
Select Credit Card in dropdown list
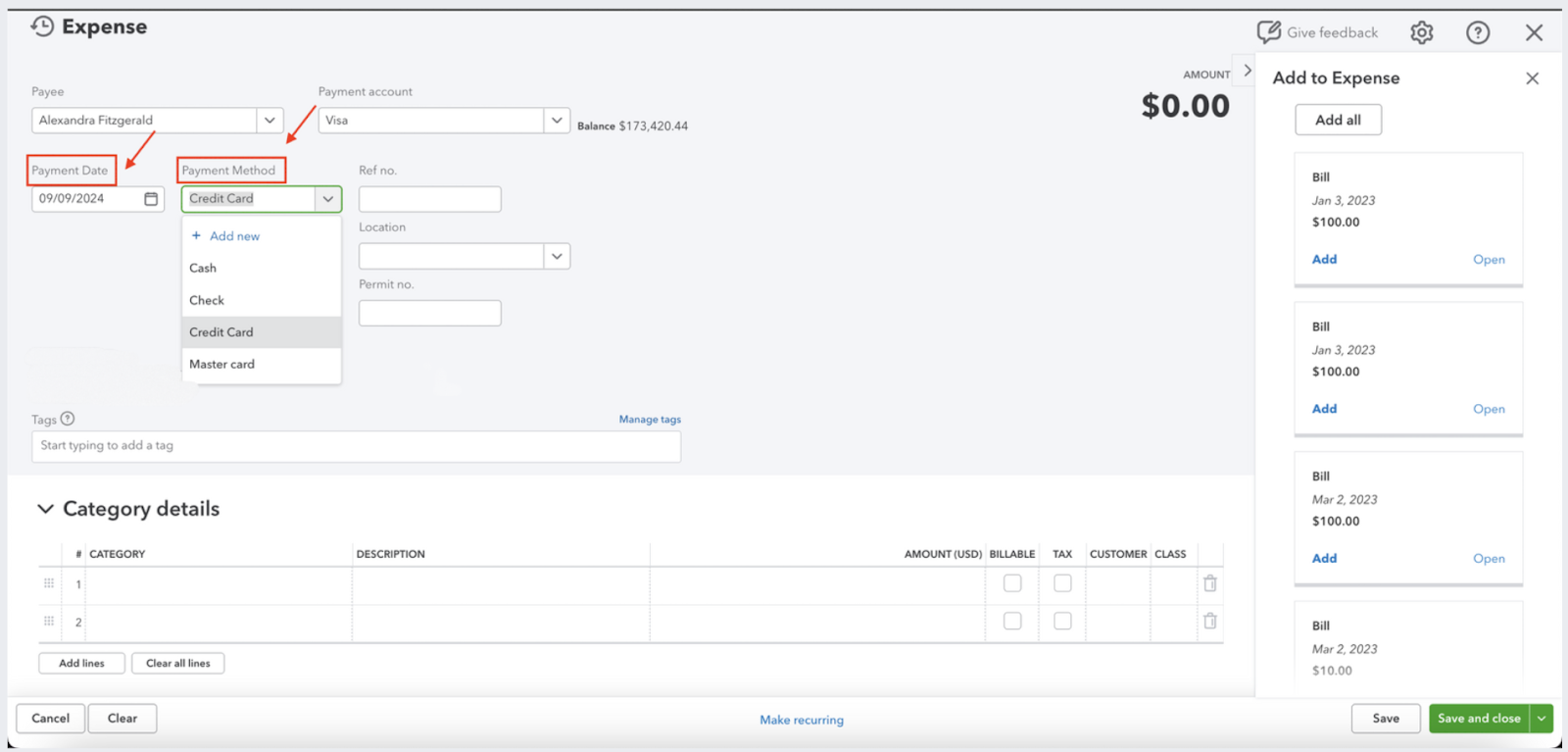click(x=262, y=332)
